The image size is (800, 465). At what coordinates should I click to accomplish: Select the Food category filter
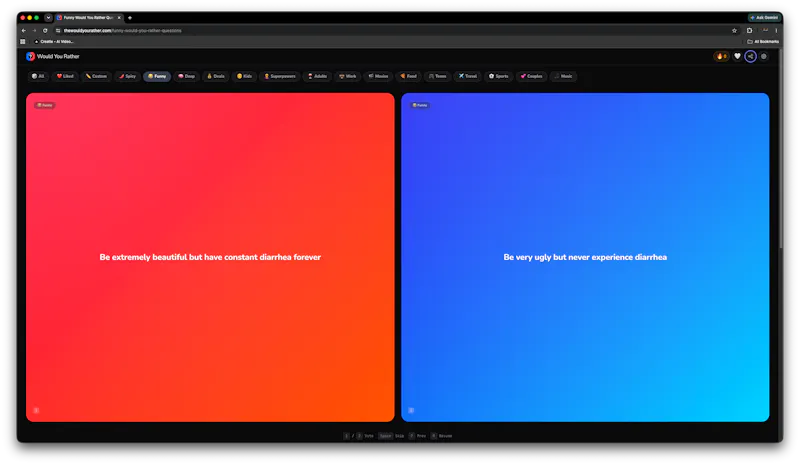click(x=408, y=76)
